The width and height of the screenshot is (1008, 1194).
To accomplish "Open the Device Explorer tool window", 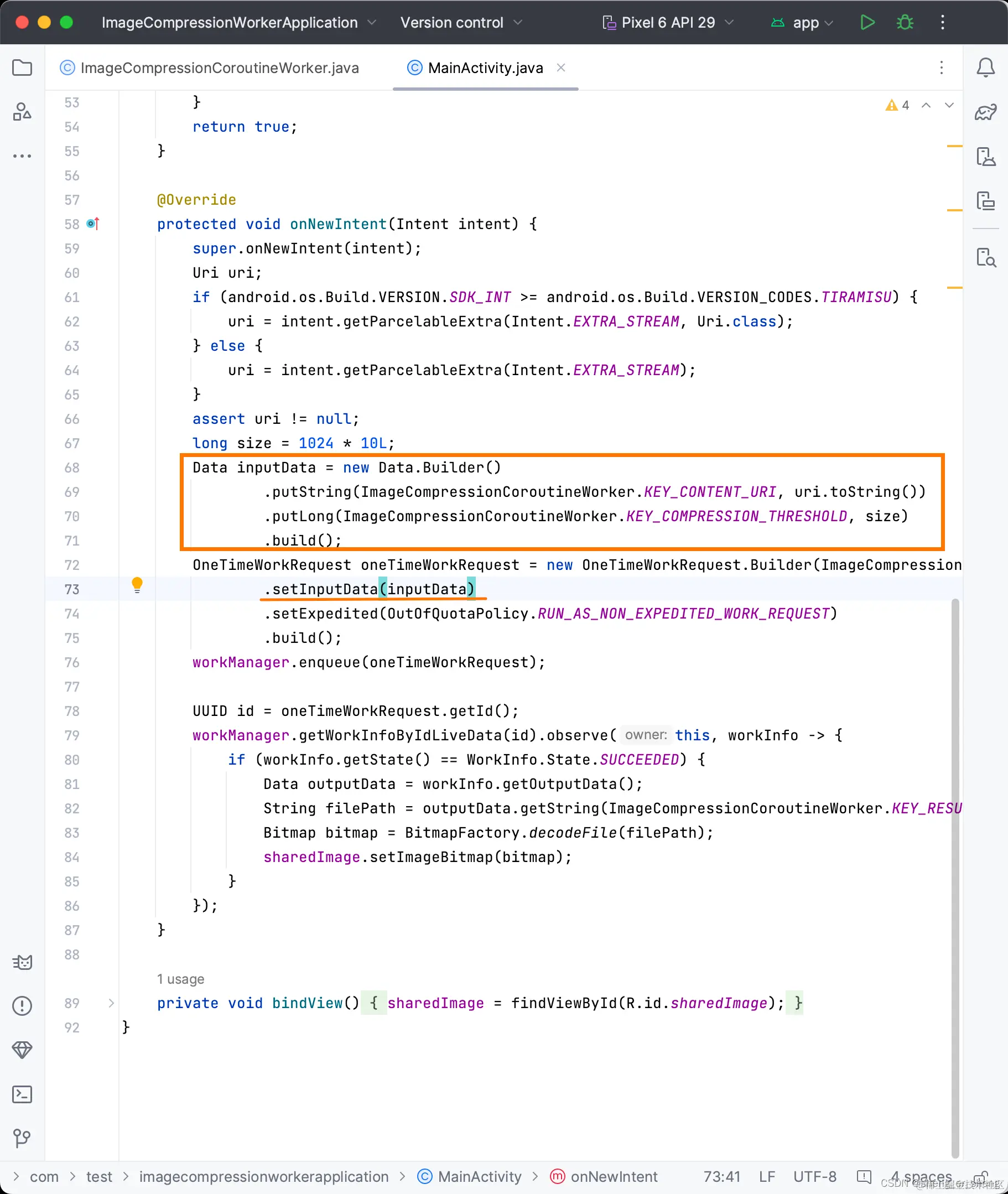I will pyautogui.click(x=986, y=257).
